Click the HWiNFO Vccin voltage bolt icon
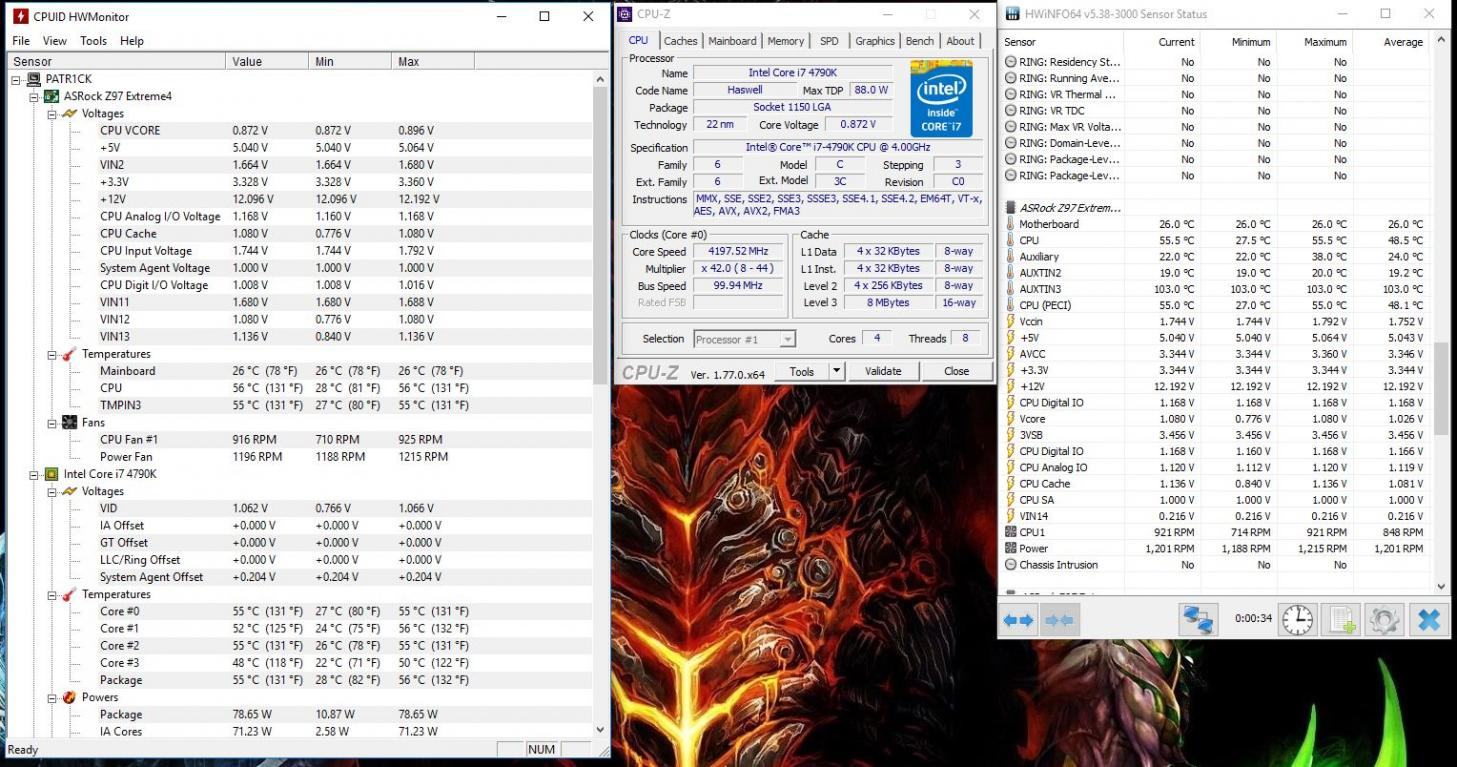Screen dimensions: 1457x767 1010,321
